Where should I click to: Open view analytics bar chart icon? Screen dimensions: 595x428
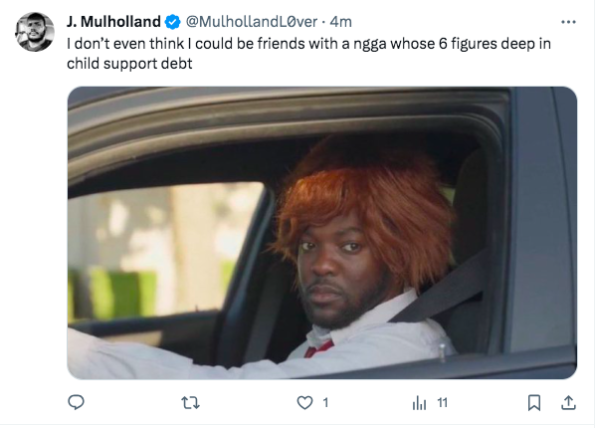pos(419,403)
